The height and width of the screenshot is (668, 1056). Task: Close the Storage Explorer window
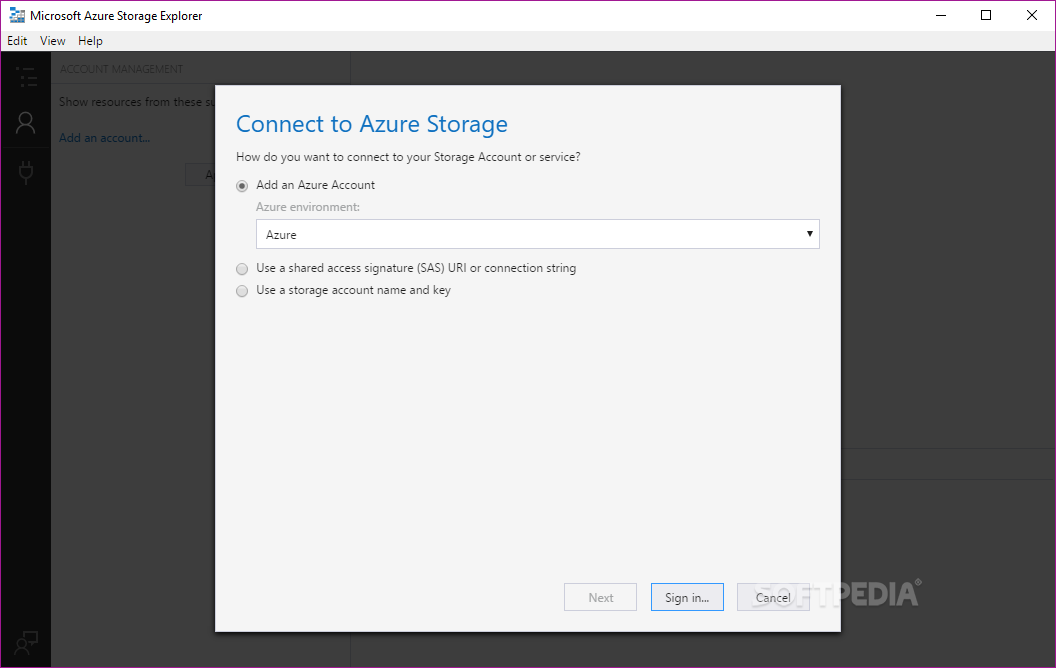1032,15
